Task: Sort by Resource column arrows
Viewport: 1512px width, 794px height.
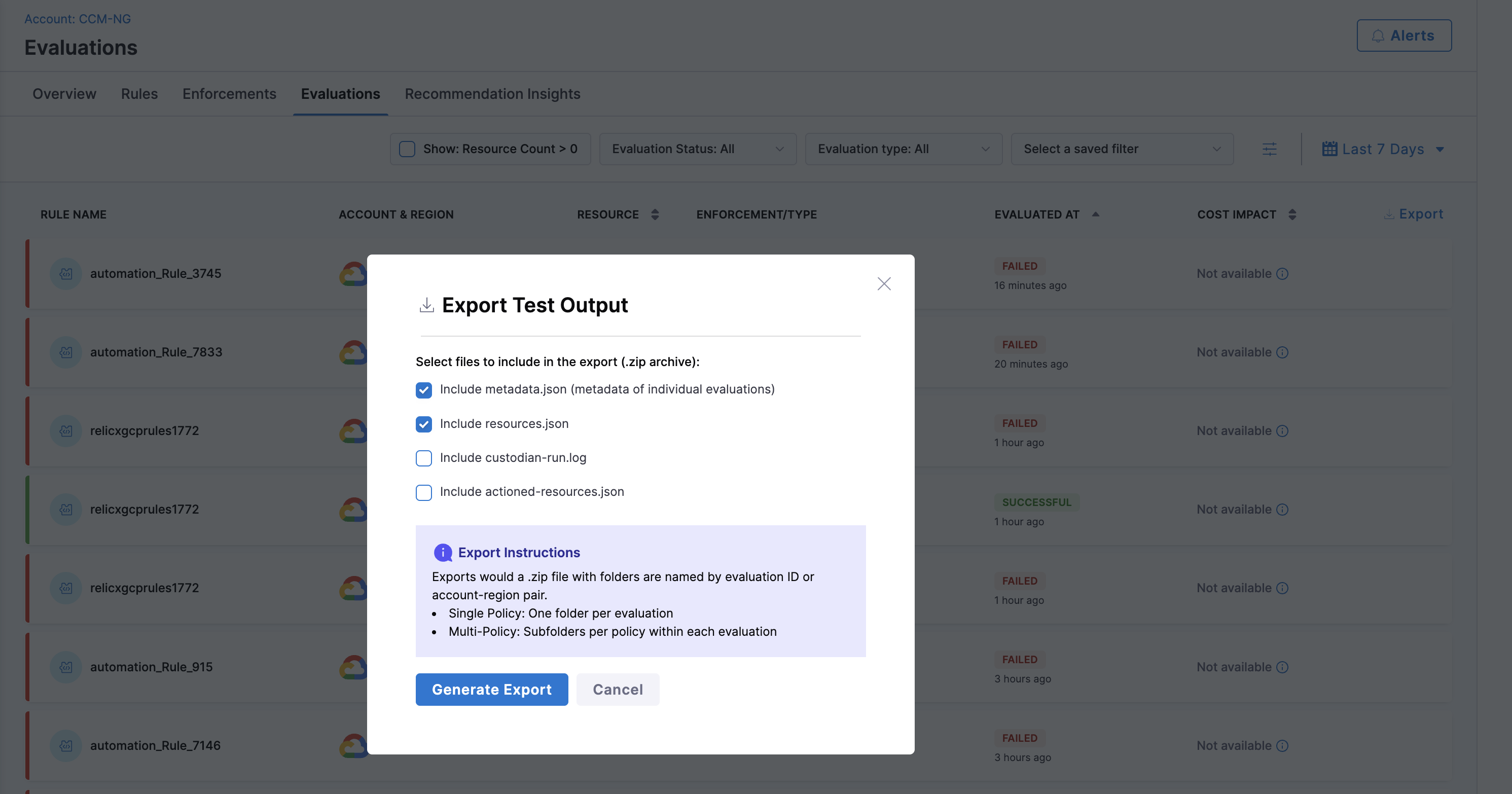Action: point(655,215)
